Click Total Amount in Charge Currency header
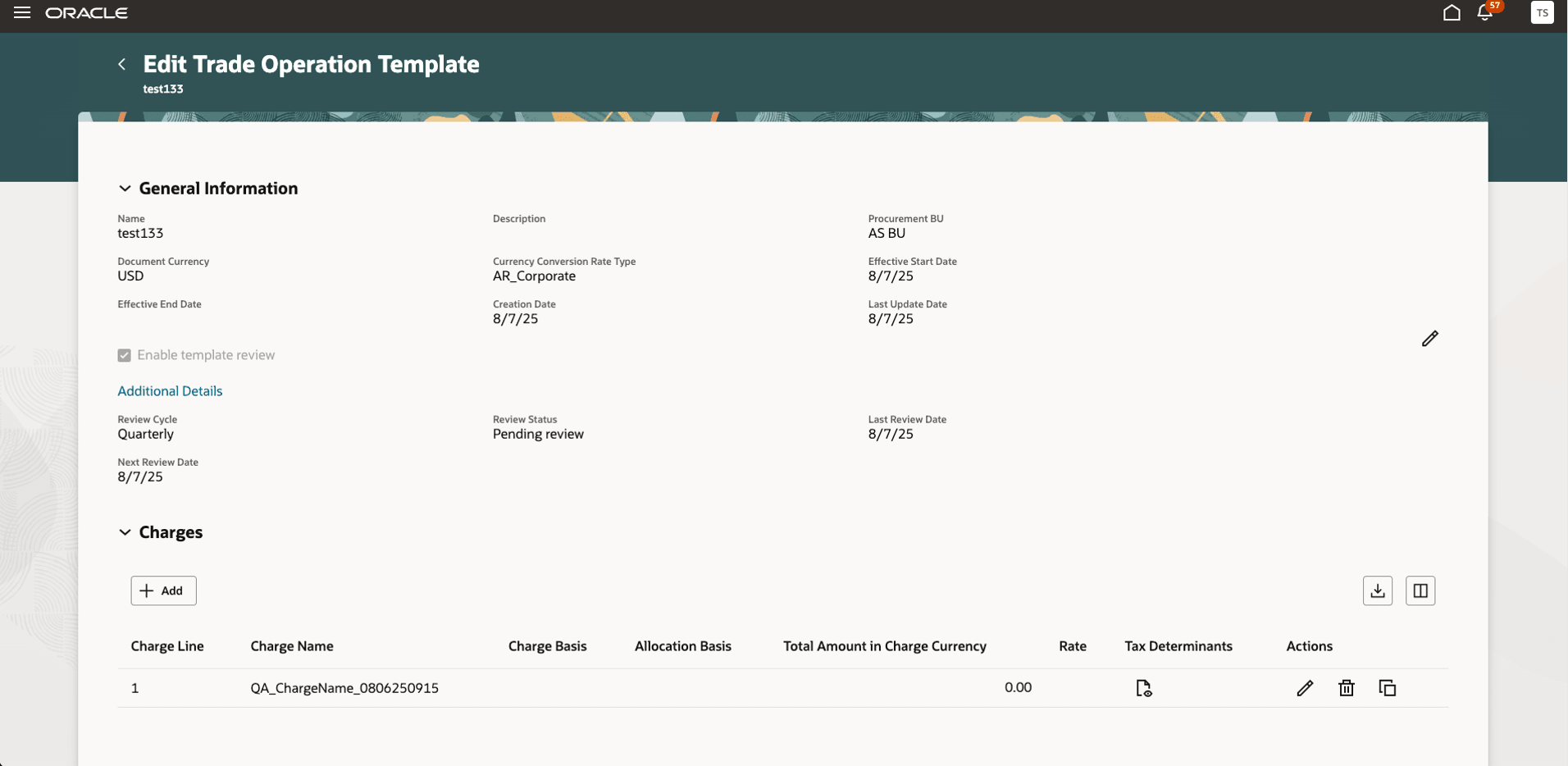The image size is (1568, 766). [884, 646]
